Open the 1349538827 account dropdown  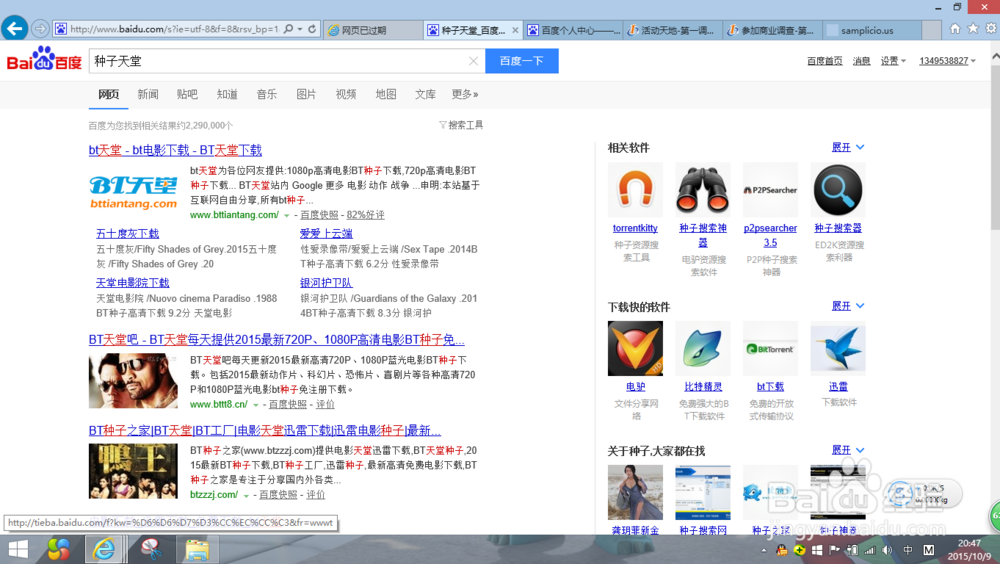[x=947, y=61]
